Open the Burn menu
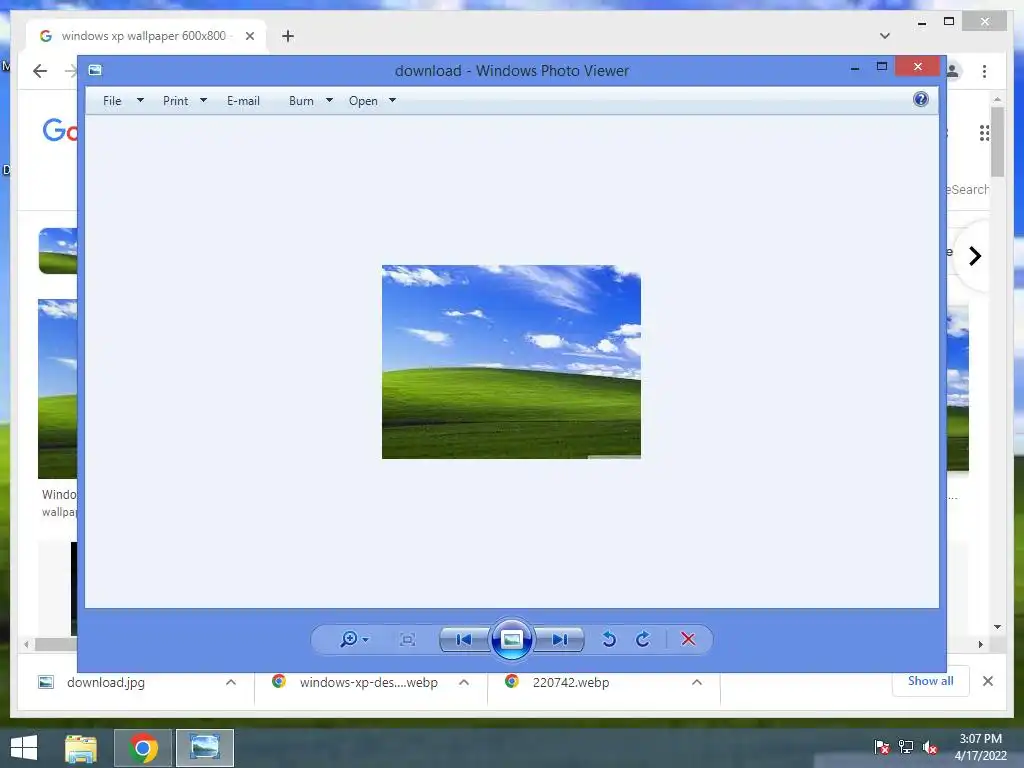 tap(301, 101)
